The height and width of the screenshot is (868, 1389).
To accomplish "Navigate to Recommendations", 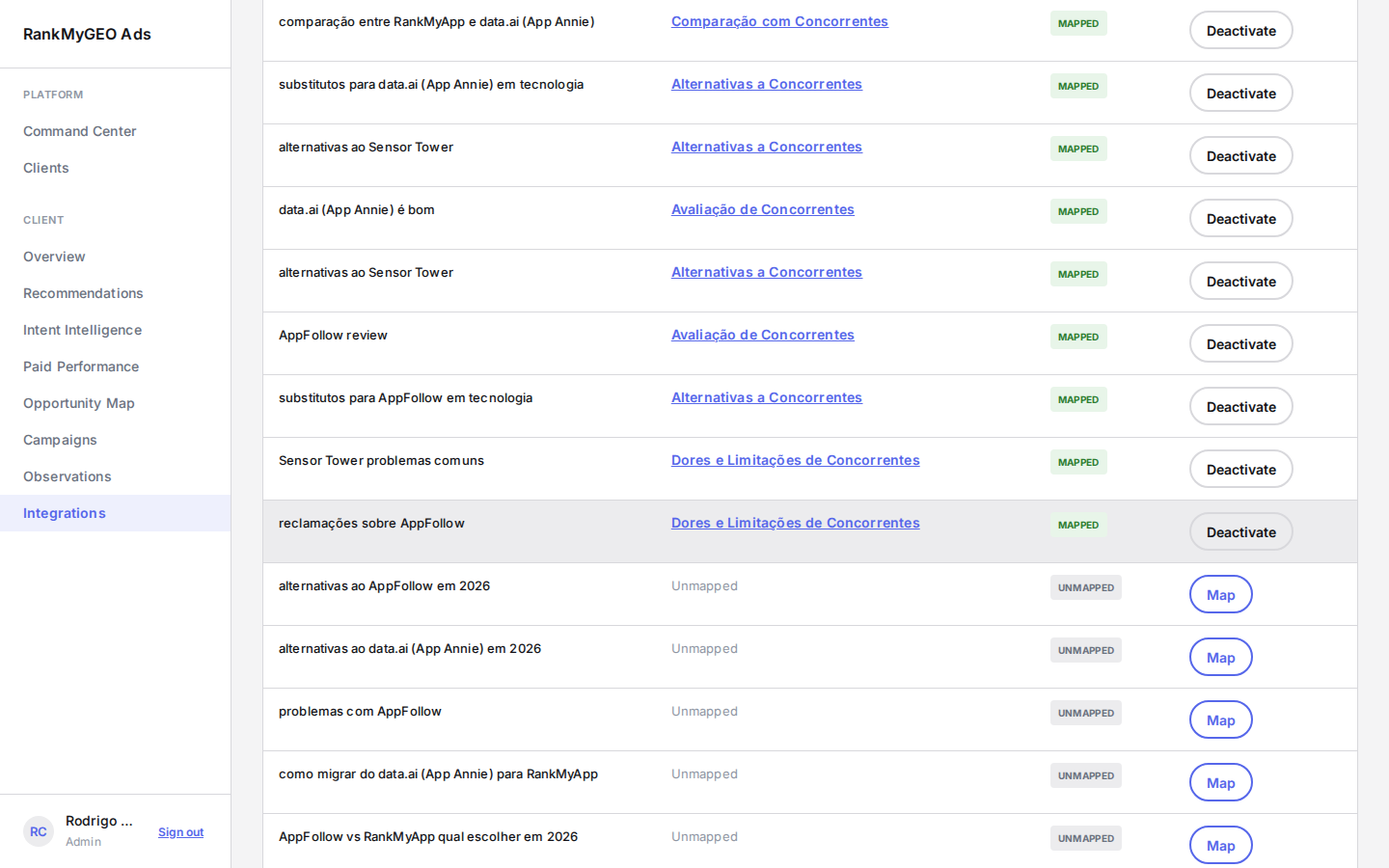I will tap(116, 293).
